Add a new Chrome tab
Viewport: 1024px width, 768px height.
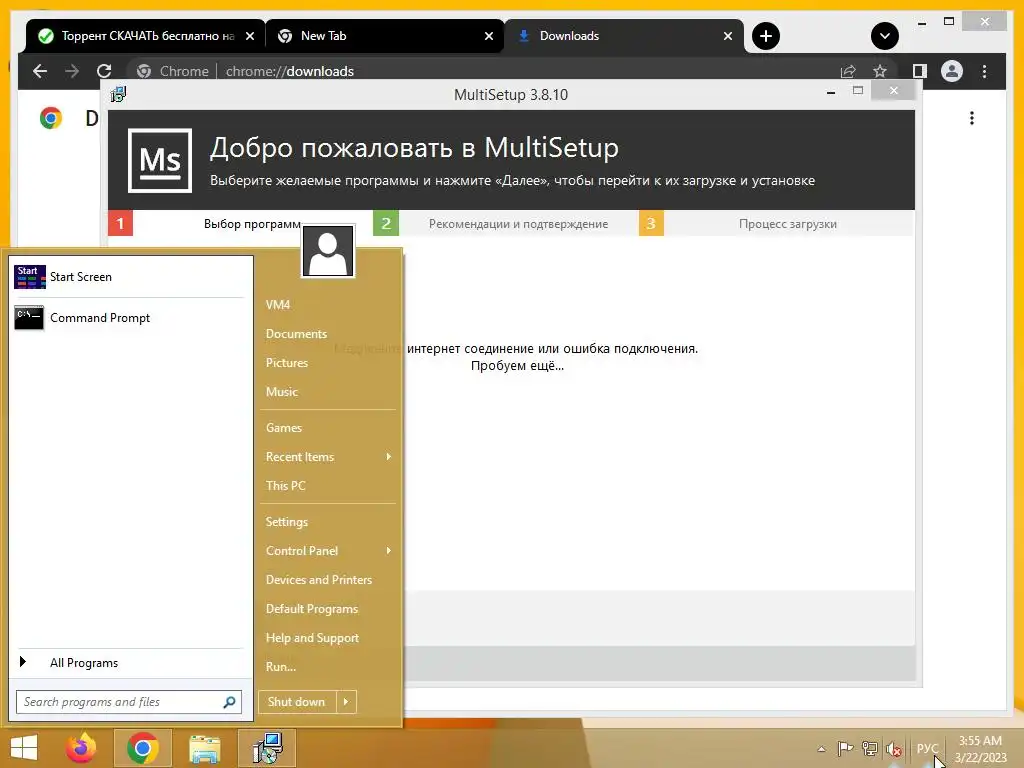coord(766,36)
